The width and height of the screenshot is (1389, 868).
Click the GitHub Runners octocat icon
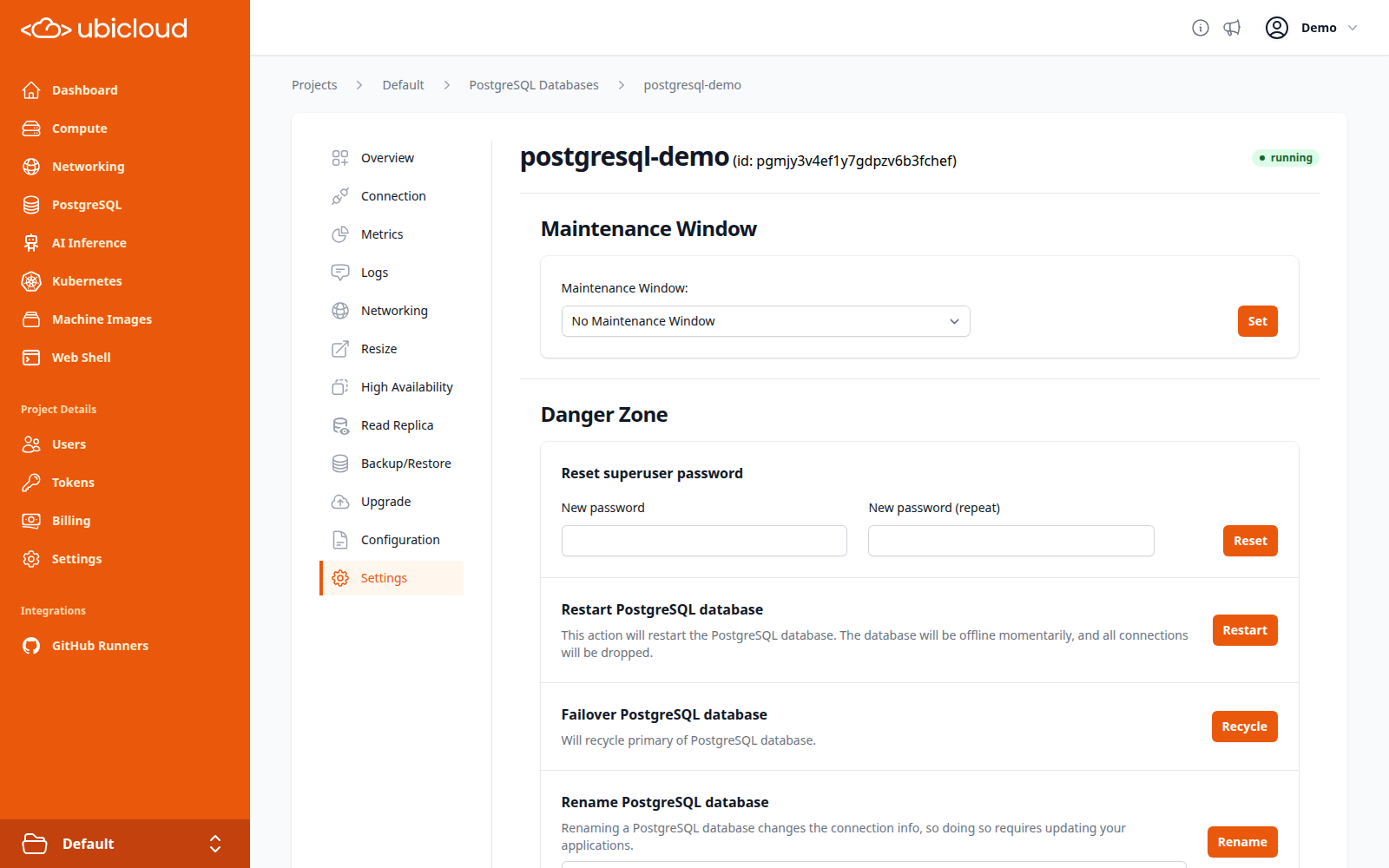coord(31,646)
